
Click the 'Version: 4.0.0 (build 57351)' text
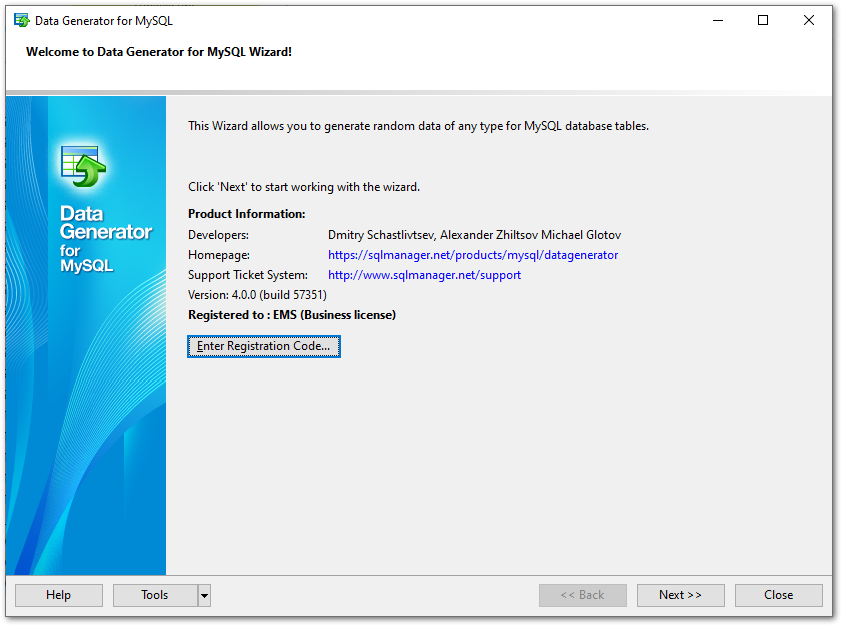point(257,295)
